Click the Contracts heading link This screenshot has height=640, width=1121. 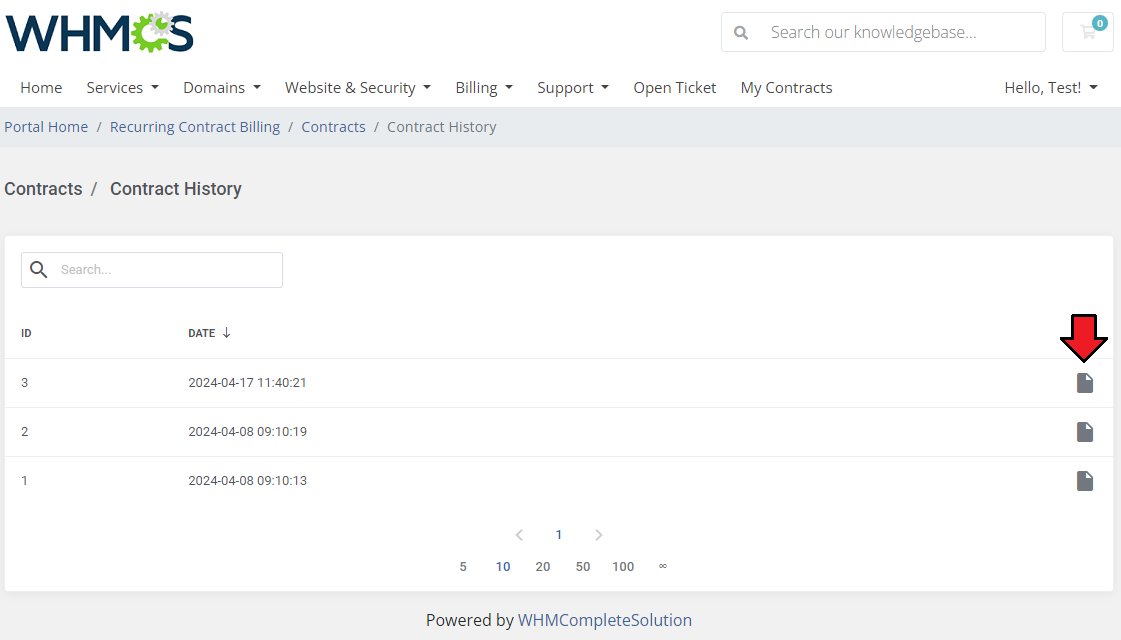(x=43, y=189)
